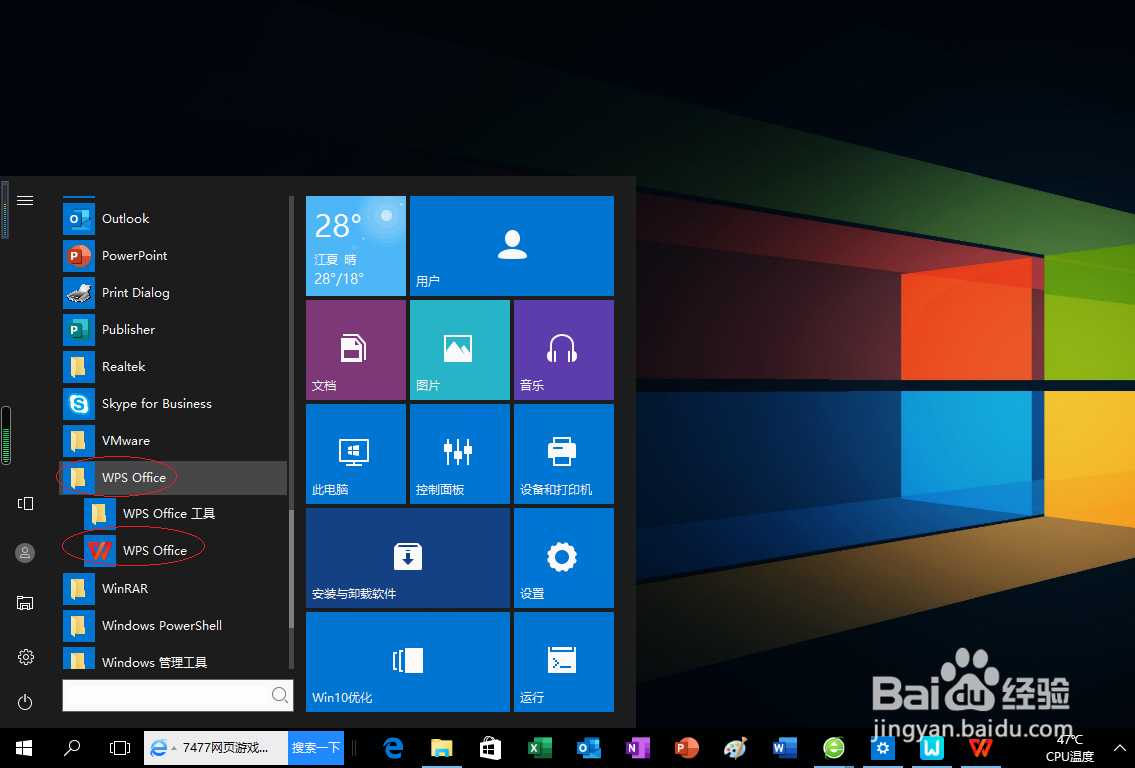Click the Windows Start button
The width and height of the screenshot is (1135, 768).
(24, 748)
